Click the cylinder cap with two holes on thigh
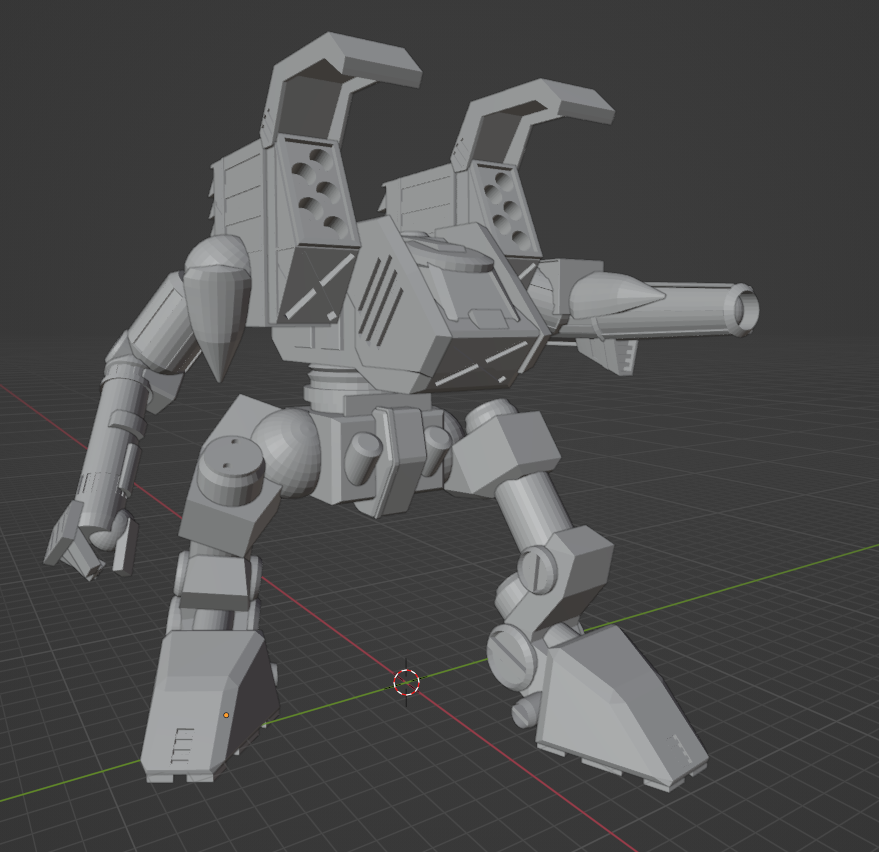Screen dimensions: 879x852 (230, 470)
